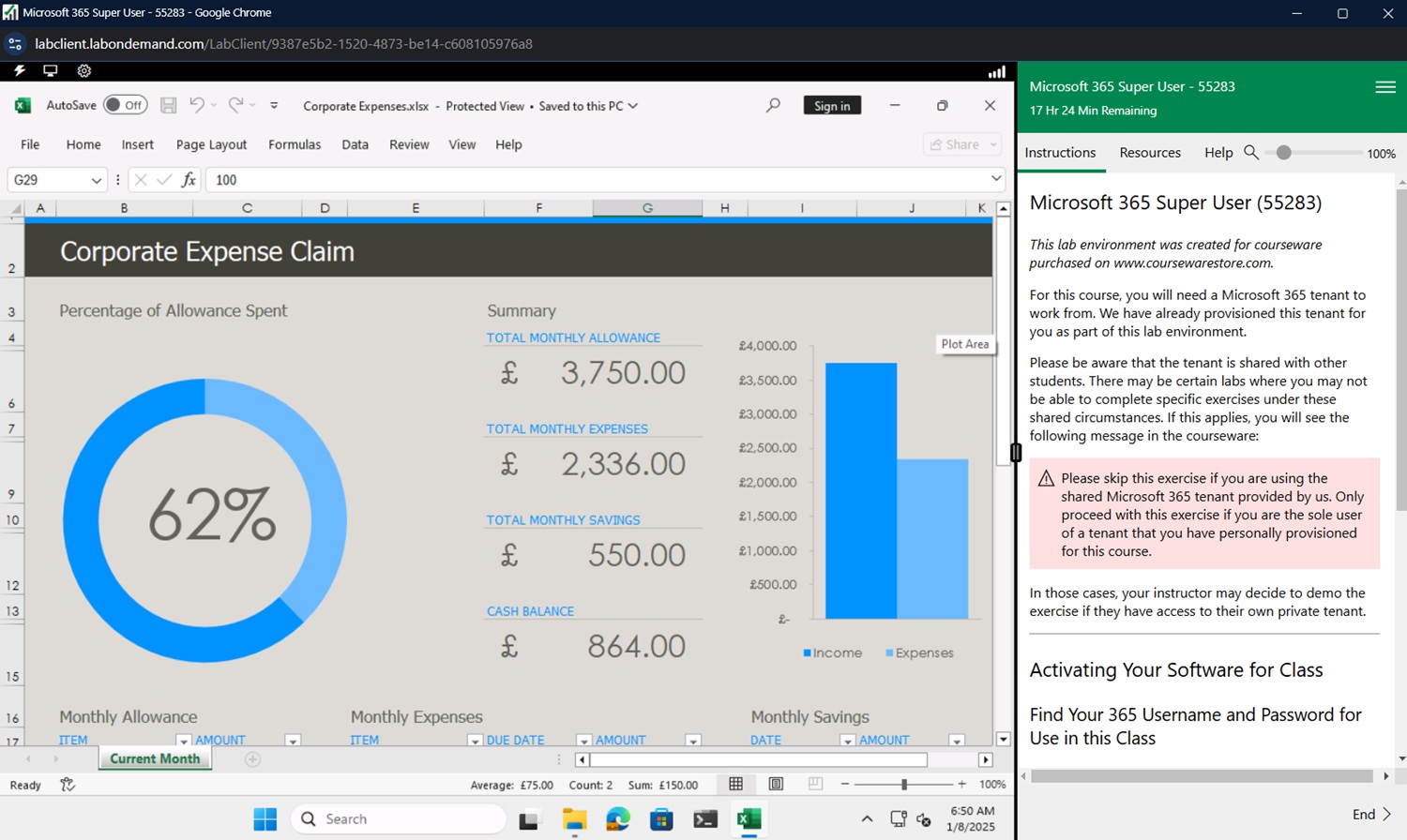Image resolution: width=1407 pixels, height=840 pixels.
Task: Open Windows Start menu
Action: (265, 818)
